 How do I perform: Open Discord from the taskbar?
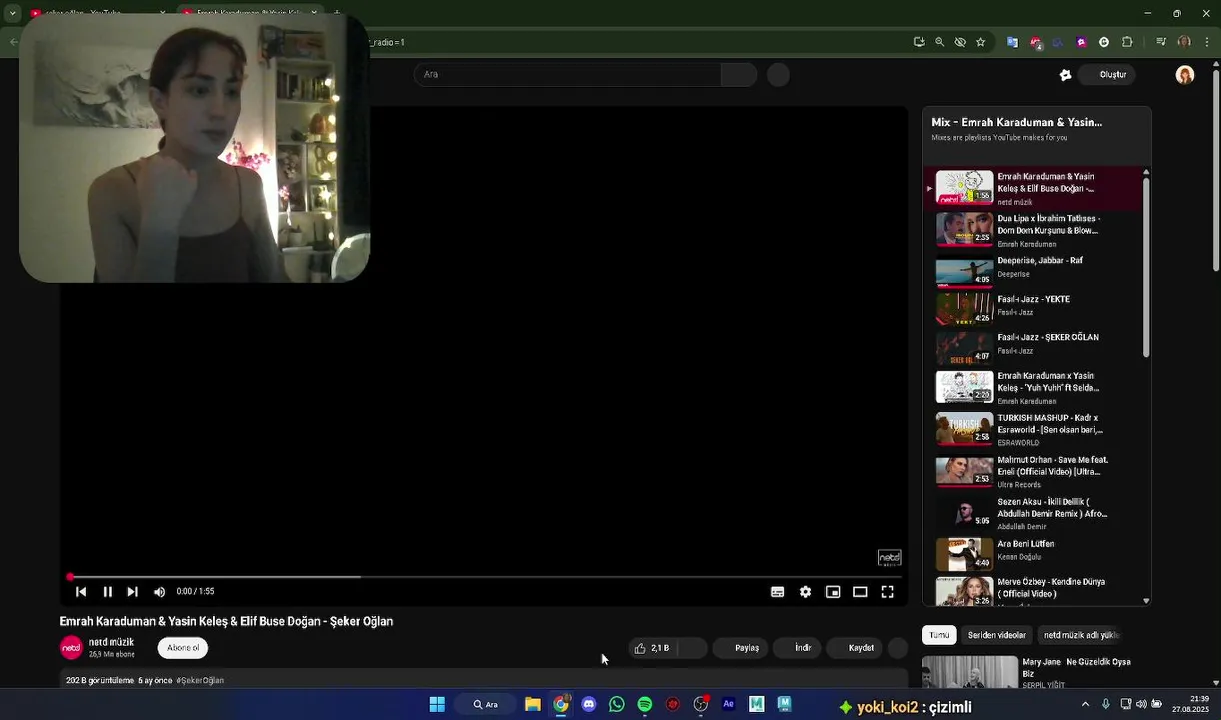589,704
